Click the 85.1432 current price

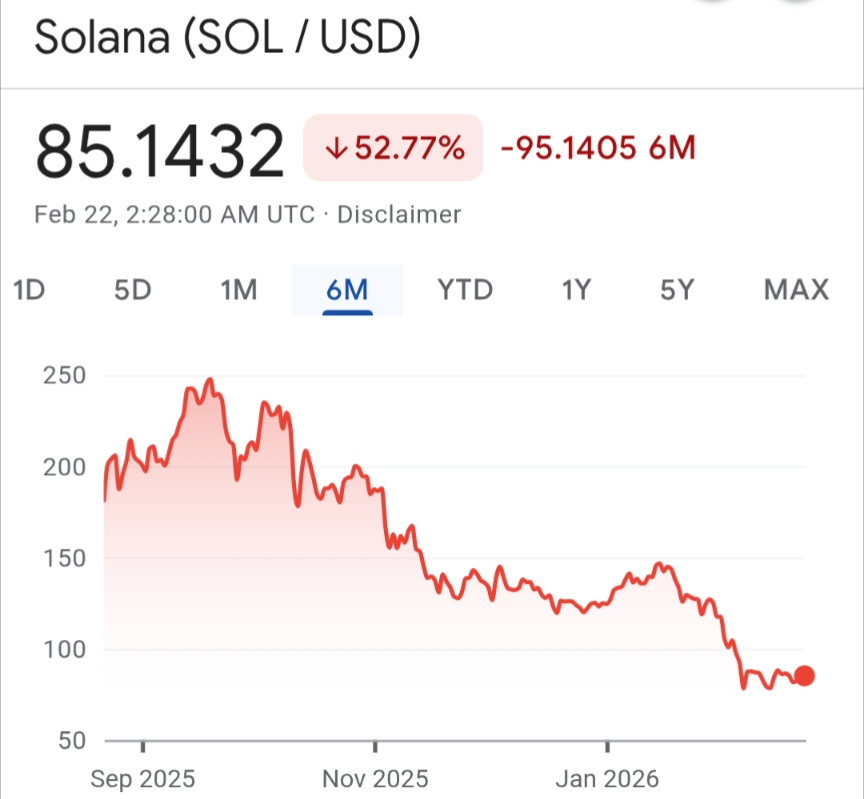[160, 151]
